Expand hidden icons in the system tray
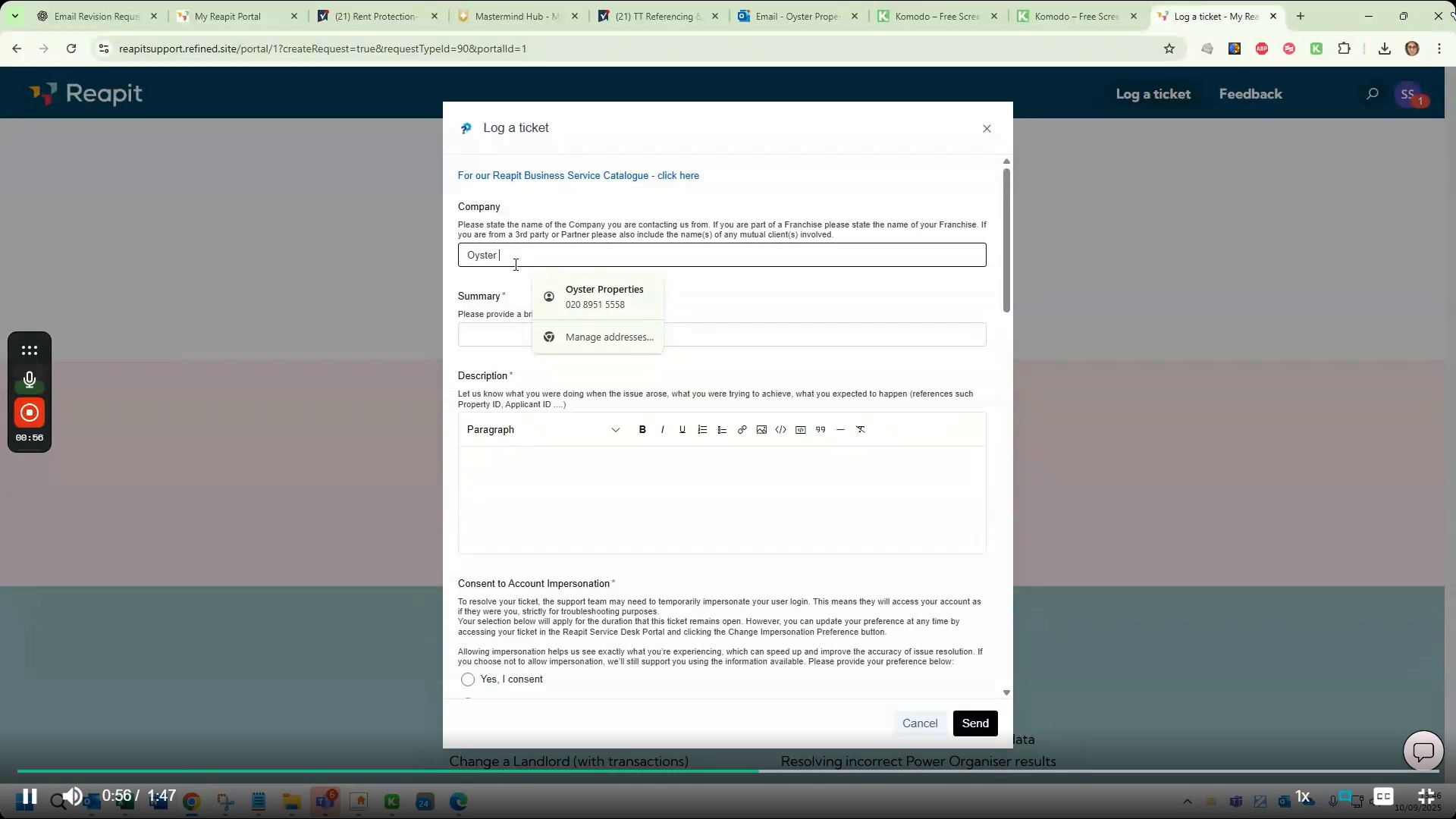This screenshot has height=819, width=1456. (x=1186, y=801)
